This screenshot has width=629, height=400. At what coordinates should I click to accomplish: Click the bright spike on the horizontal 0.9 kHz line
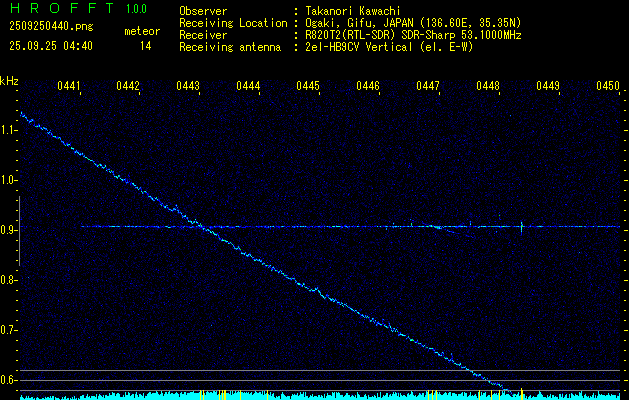[521, 227]
